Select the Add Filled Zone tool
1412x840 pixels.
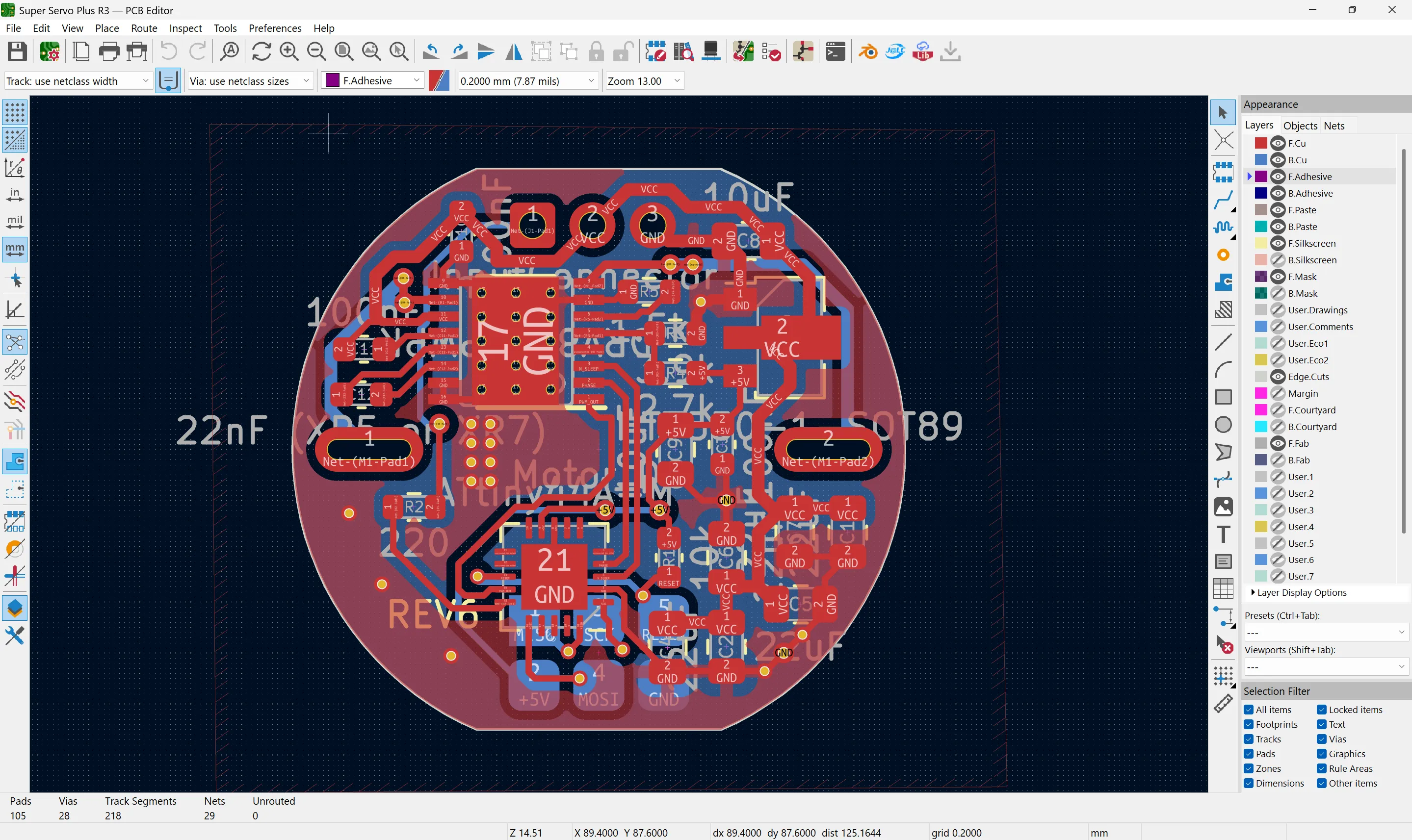coord(1223,282)
